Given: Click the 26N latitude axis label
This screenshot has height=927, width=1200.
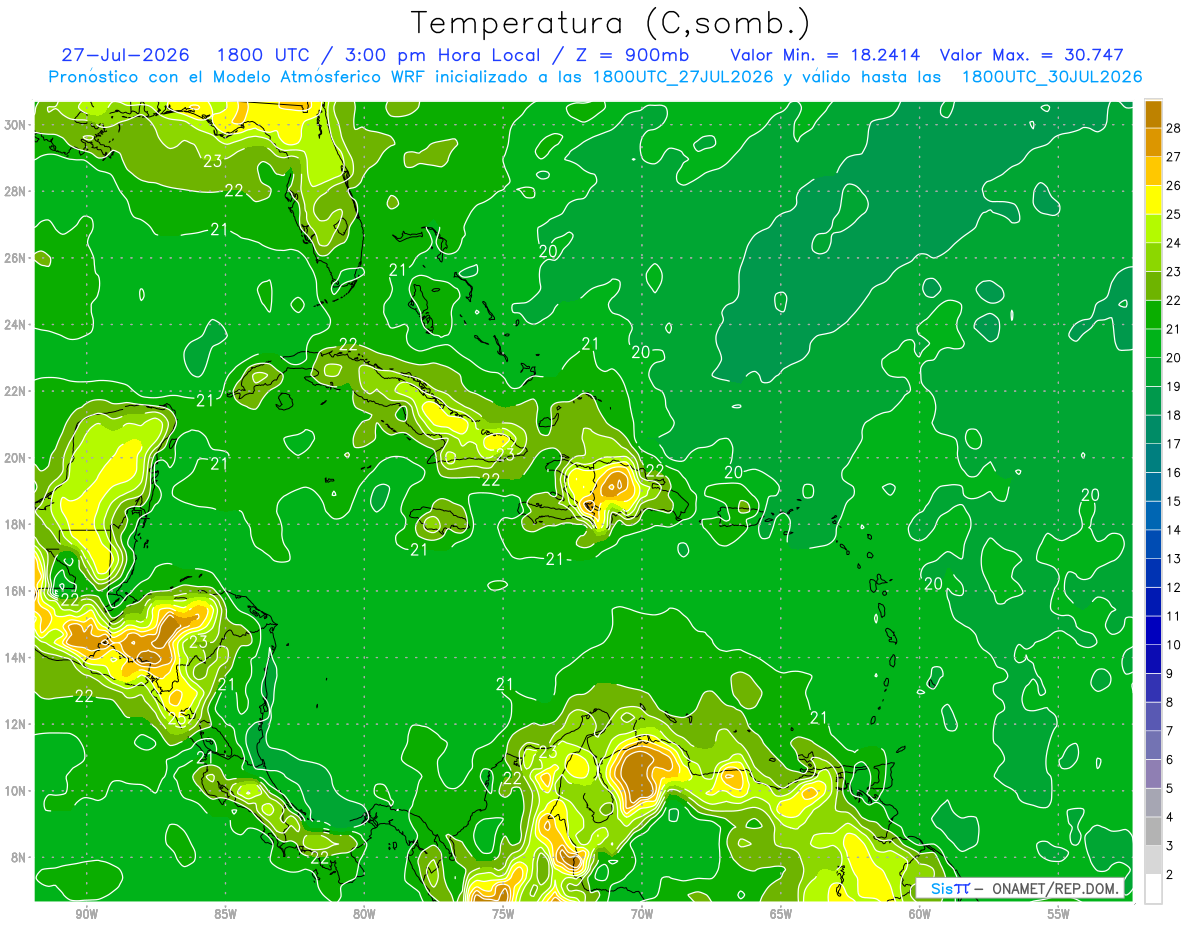Looking at the screenshot, I should (17, 258).
